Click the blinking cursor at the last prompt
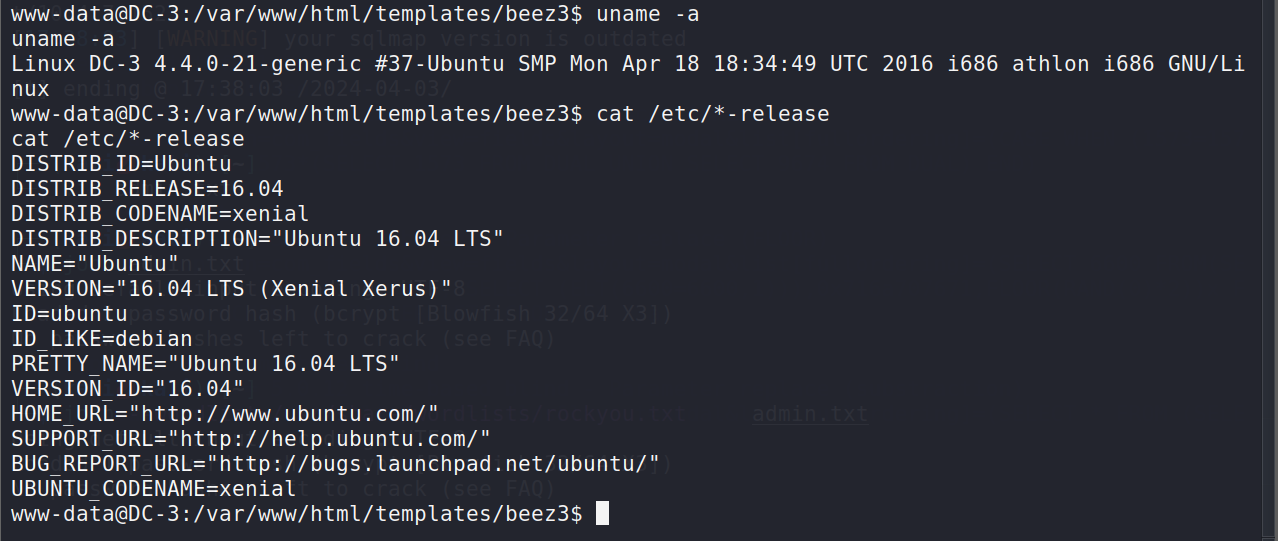The width and height of the screenshot is (1278, 541). click(x=602, y=514)
